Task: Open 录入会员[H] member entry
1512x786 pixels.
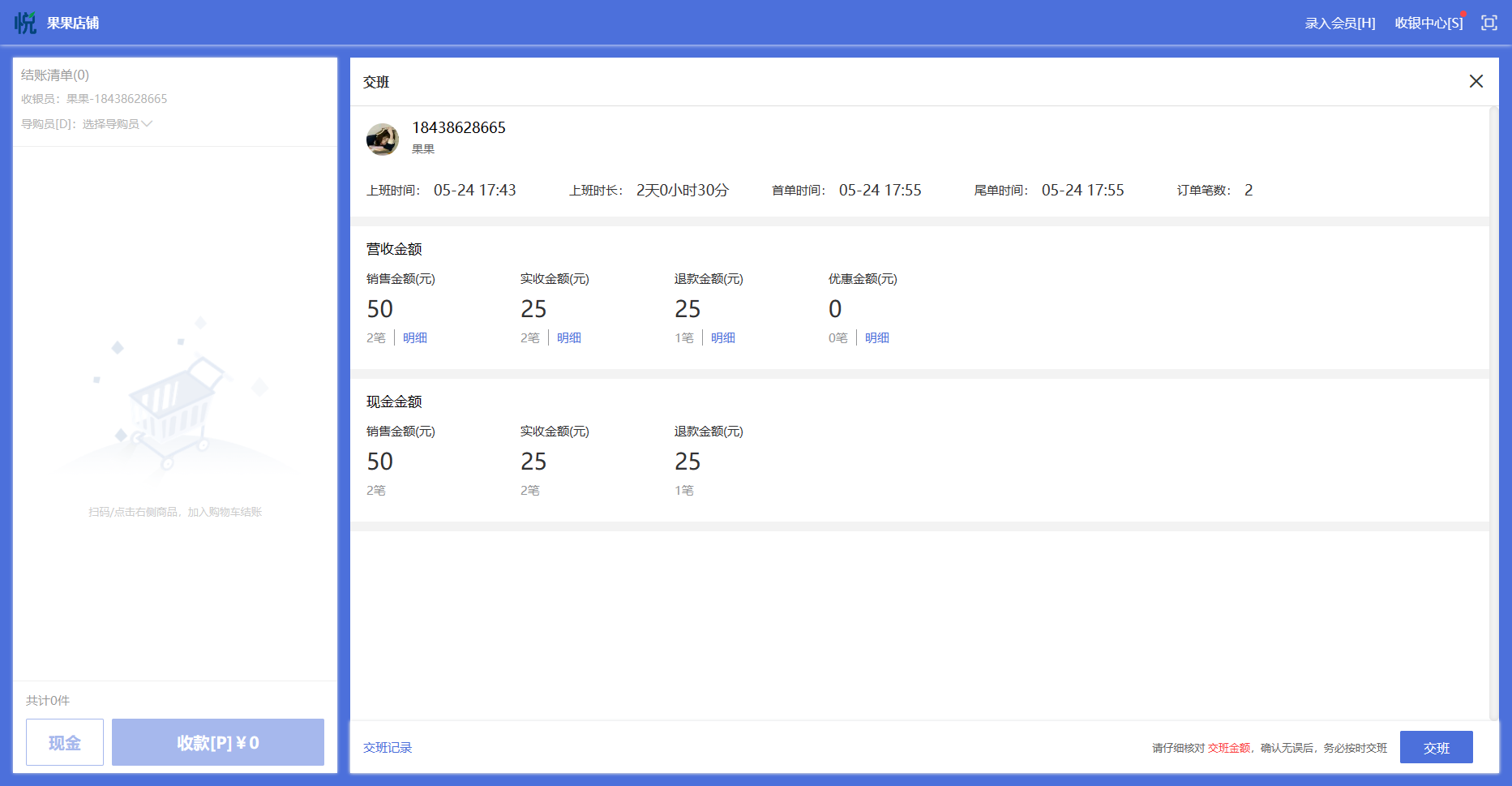Action: [1340, 23]
